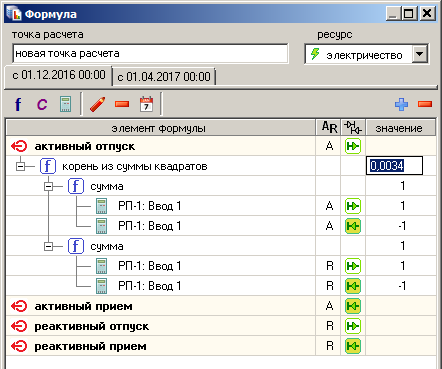Toggle direction icon for активный прием row
This screenshot has width=442, height=369.
tap(353, 306)
